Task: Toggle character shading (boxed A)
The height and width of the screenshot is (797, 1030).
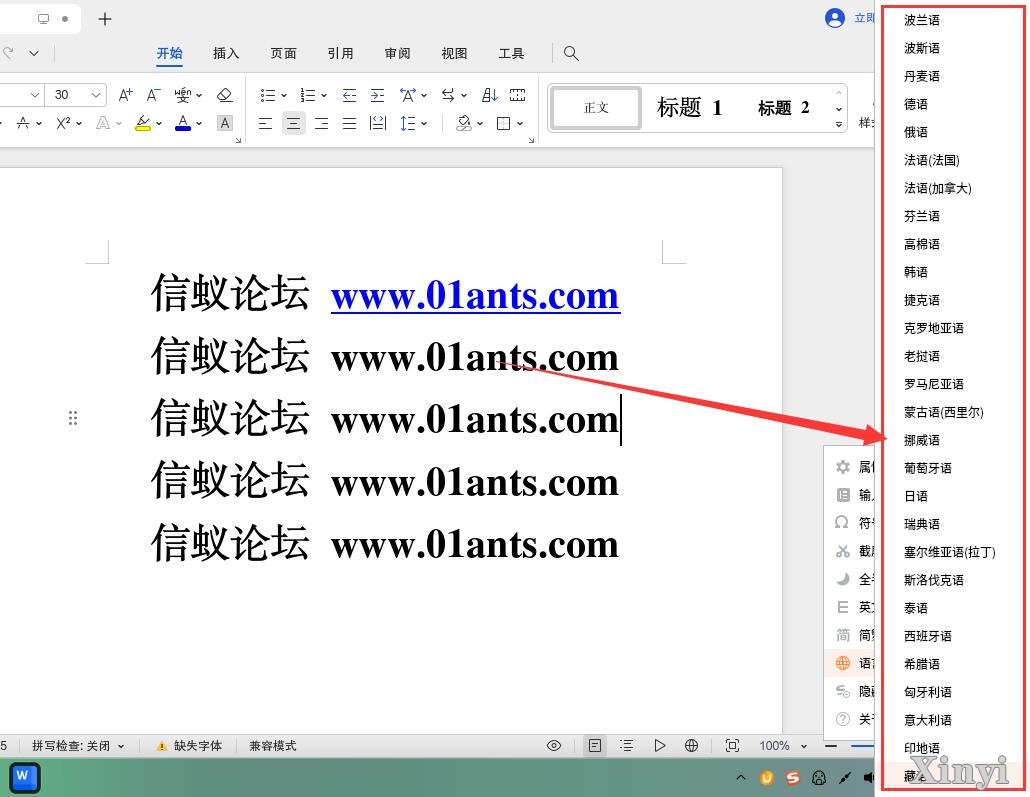Action: 225,123
